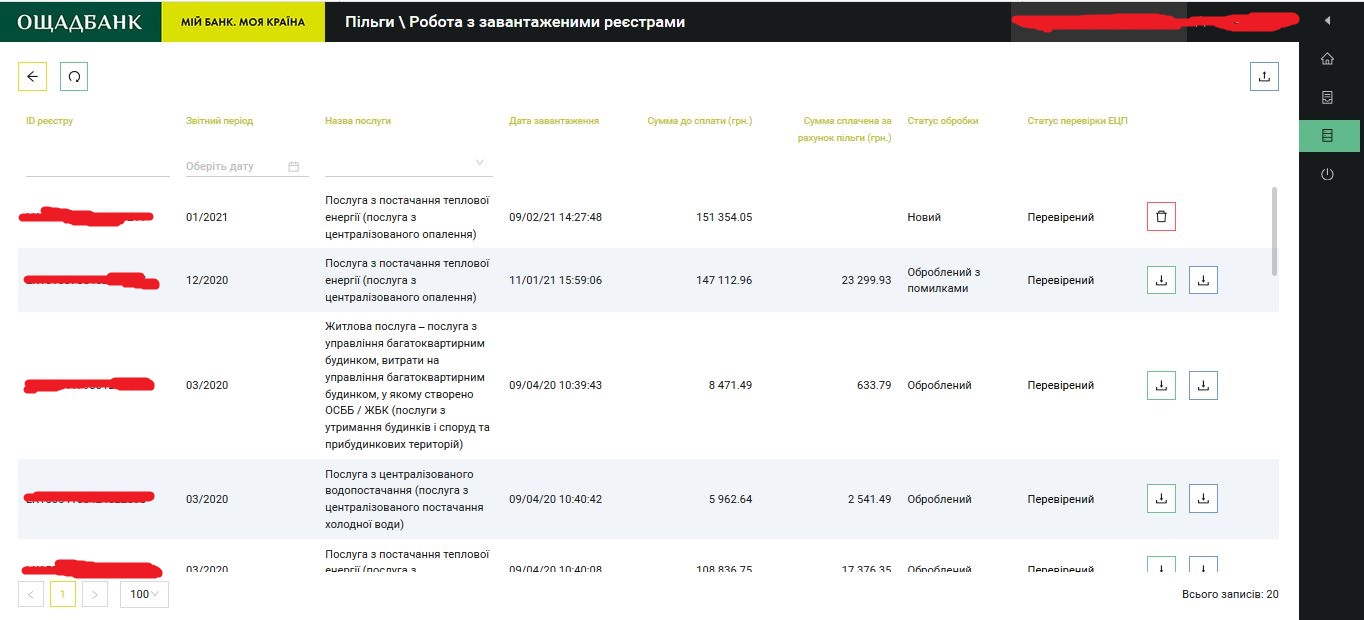The image size is (1364, 620).
Task: Click the Житлова послуга service description
Action: click(408, 385)
